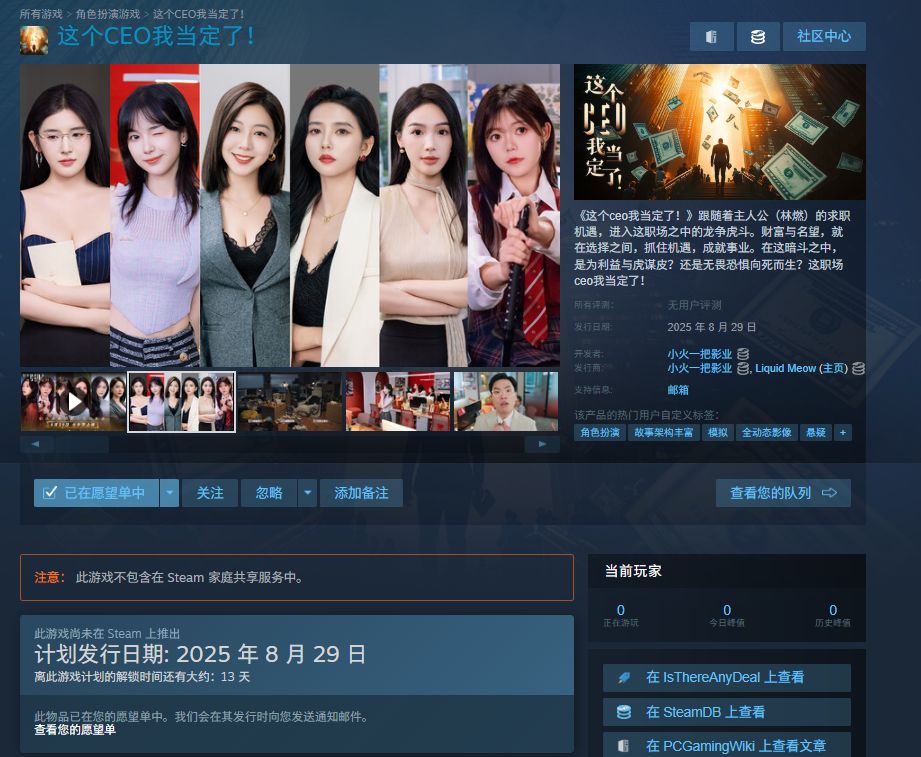Click 当前玩家 heading
This screenshot has width=921, height=757.
(x=633, y=571)
